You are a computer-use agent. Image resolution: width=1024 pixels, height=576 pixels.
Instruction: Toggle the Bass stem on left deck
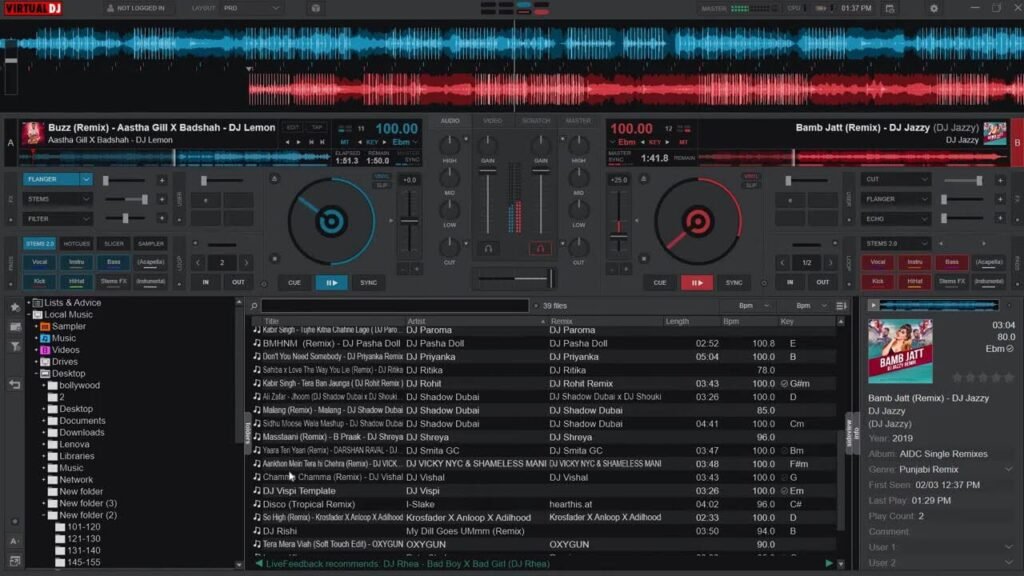[x=114, y=262]
